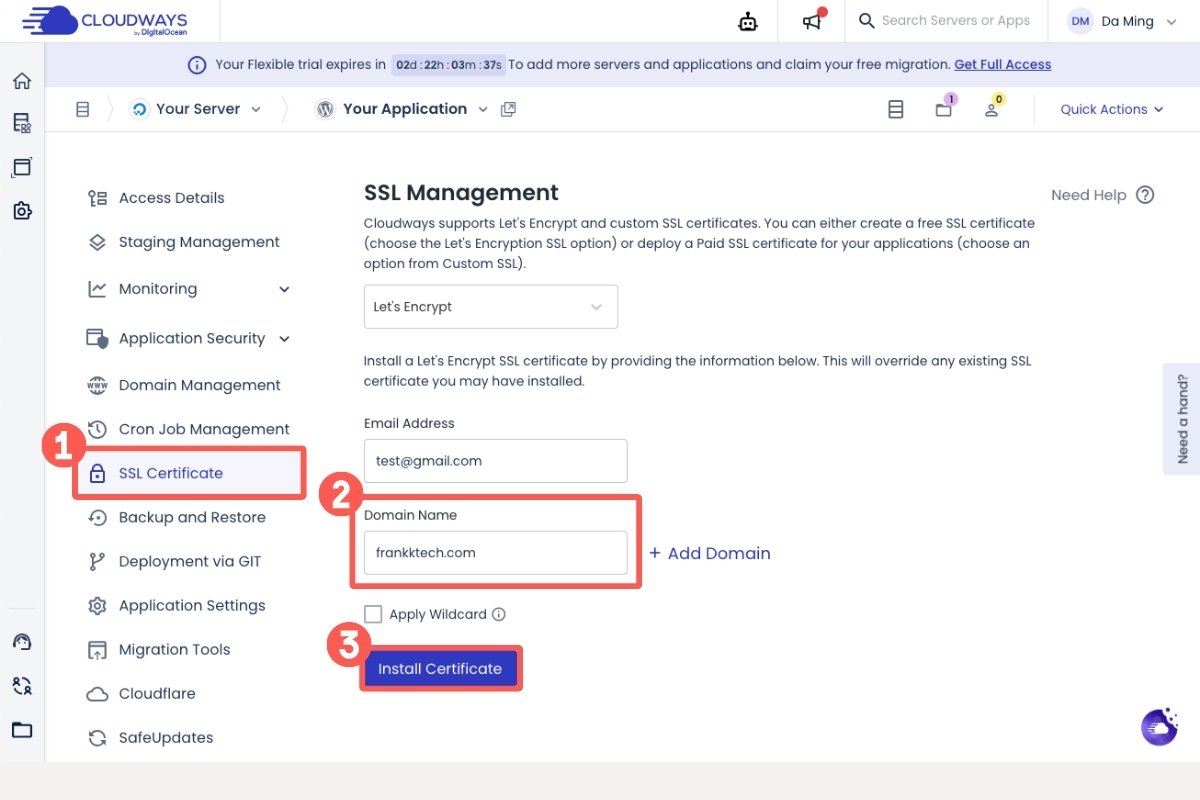Open Domain Management in sidebar
The width and height of the screenshot is (1200, 800).
click(x=200, y=385)
